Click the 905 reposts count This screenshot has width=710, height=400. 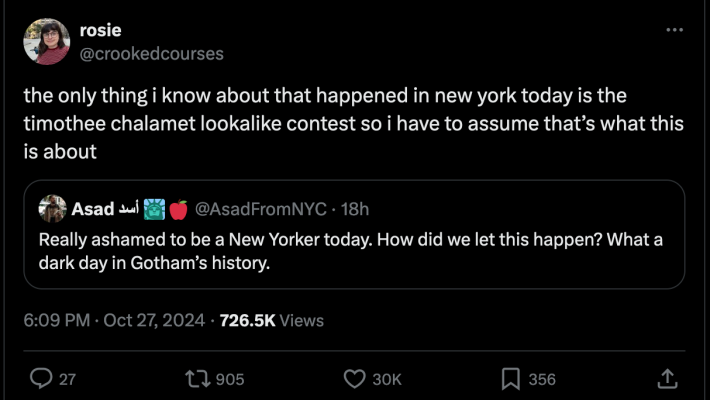[x=230, y=379]
